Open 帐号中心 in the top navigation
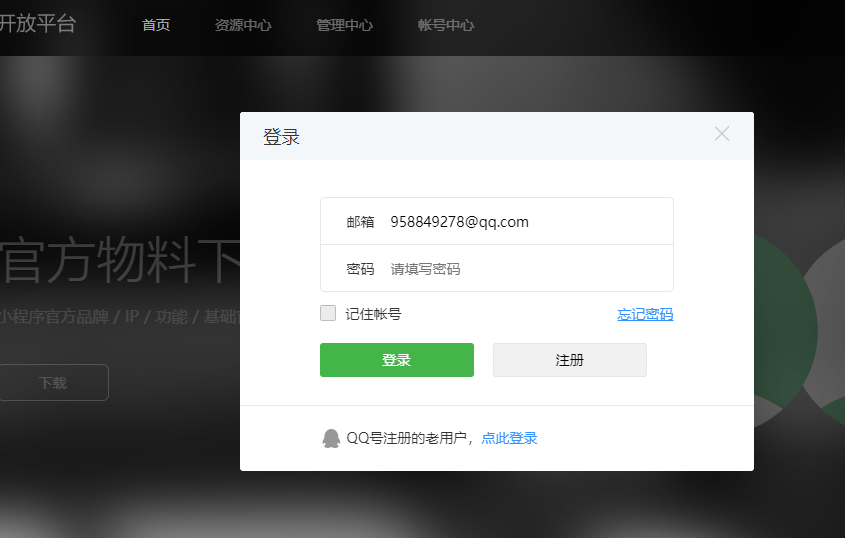The height and width of the screenshot is (538, 845). [446, 25]
